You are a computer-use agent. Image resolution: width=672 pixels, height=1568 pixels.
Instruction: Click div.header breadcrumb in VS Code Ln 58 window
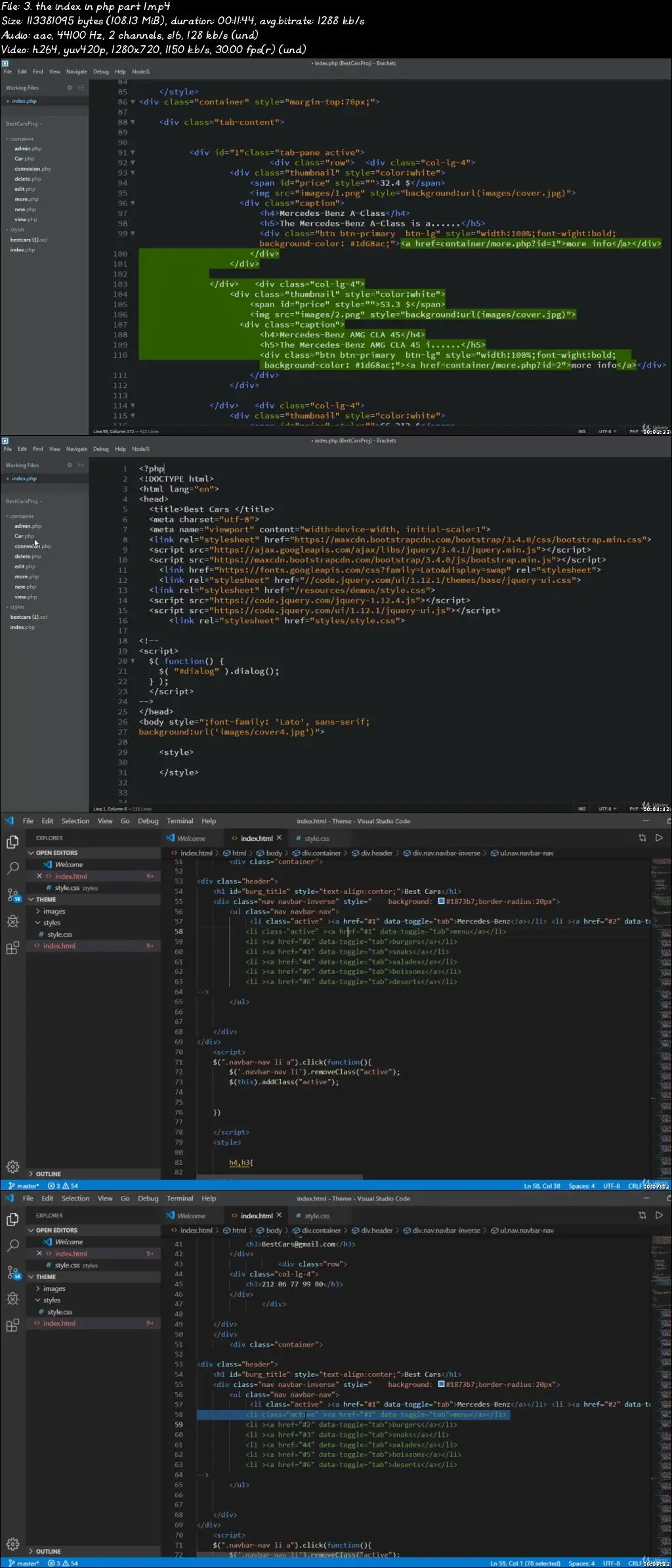(x=372, y=853)
